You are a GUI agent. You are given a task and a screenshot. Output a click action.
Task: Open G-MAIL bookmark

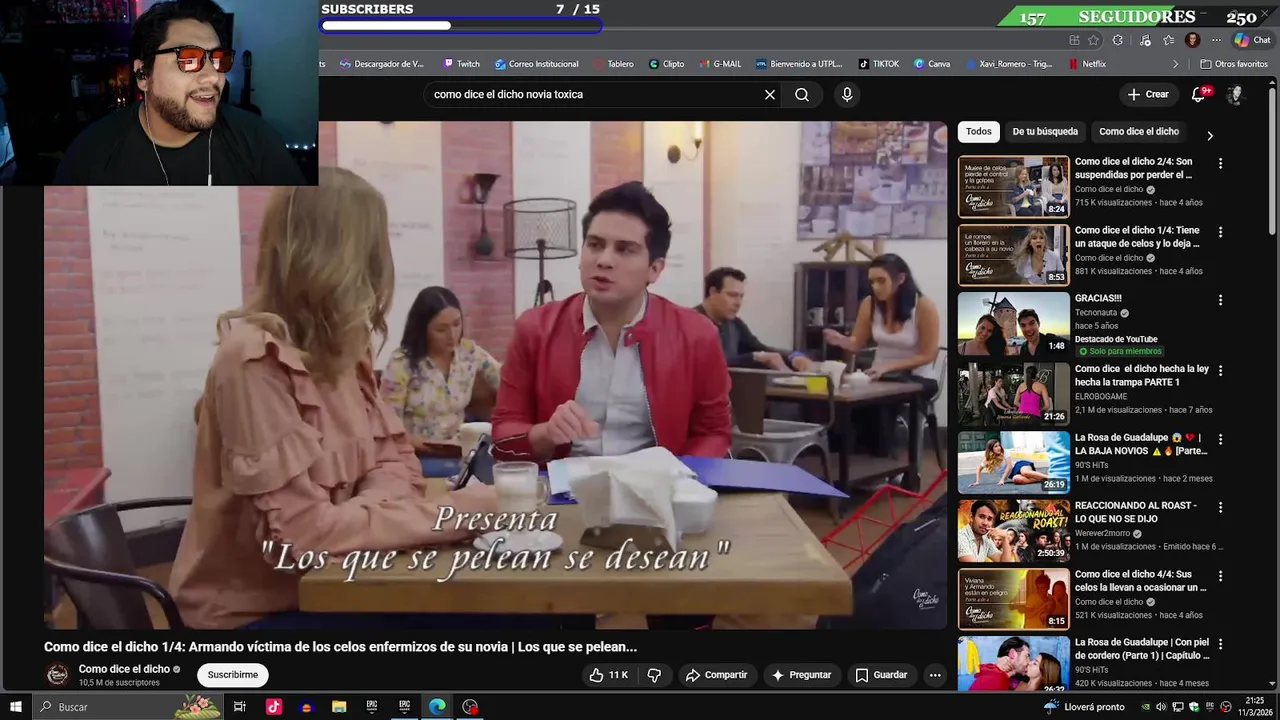pyautogui.click(x=720, y=64)
